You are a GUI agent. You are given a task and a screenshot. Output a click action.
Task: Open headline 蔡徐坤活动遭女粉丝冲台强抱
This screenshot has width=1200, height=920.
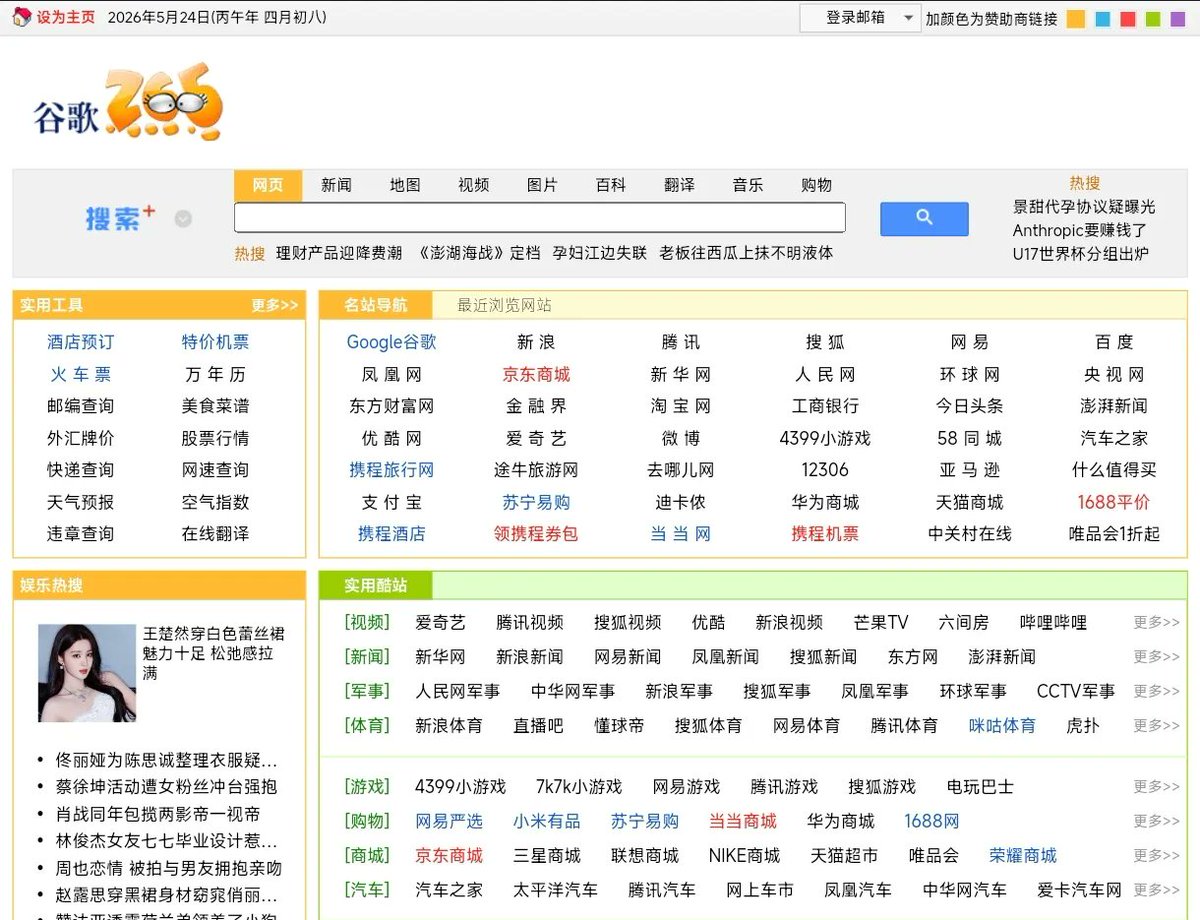coord(167,787)
